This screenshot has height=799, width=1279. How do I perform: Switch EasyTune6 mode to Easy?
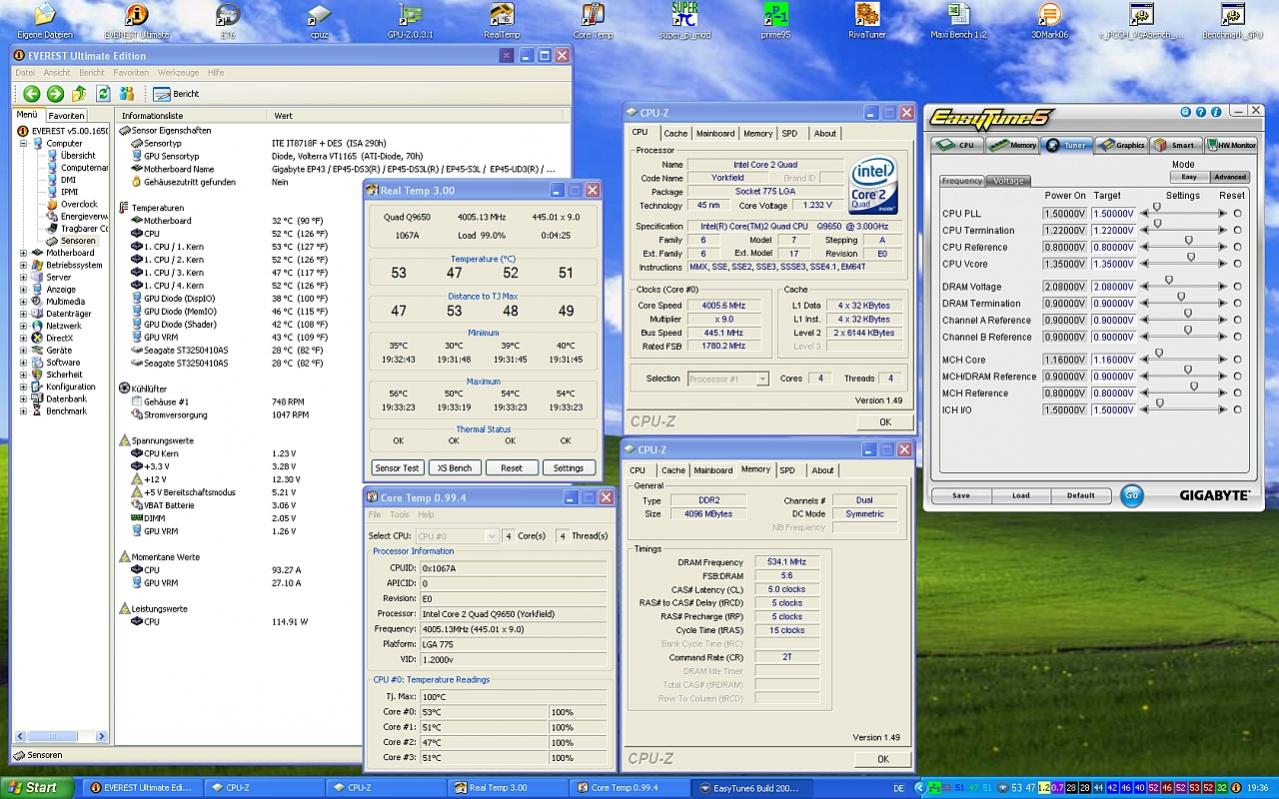tap(1189, 177)
